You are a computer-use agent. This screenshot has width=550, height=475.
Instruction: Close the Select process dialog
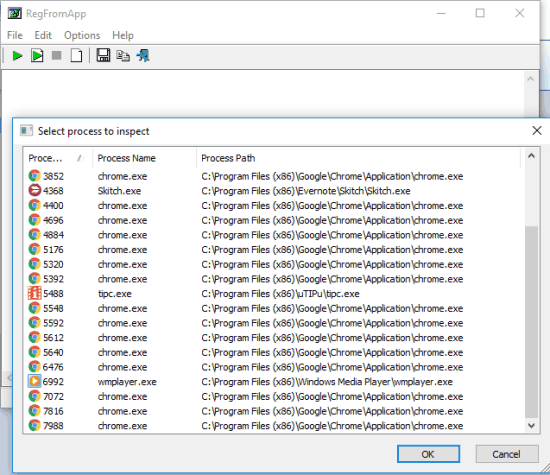tap(537, 131)
